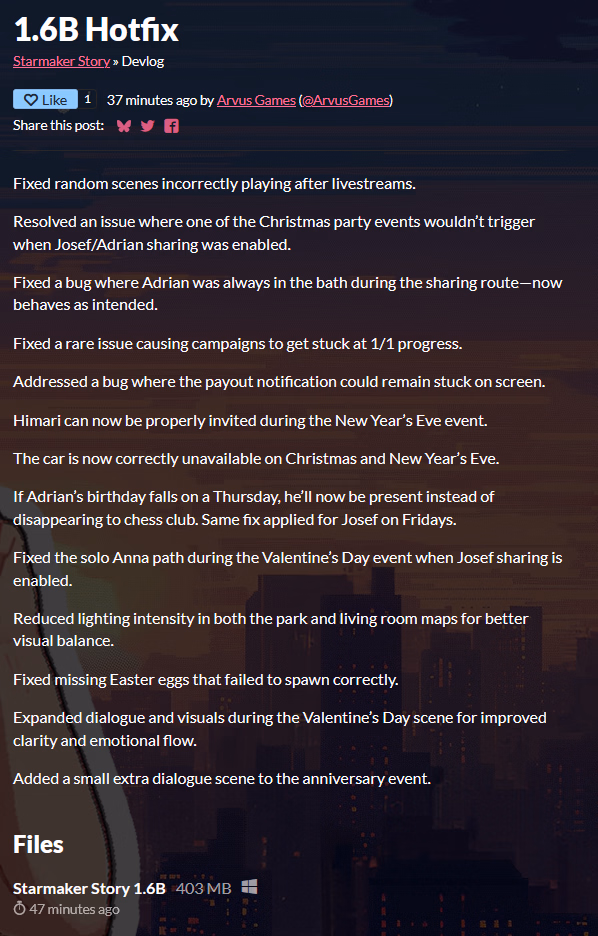Share the post via Facebook icon

[x=171, y=126]
